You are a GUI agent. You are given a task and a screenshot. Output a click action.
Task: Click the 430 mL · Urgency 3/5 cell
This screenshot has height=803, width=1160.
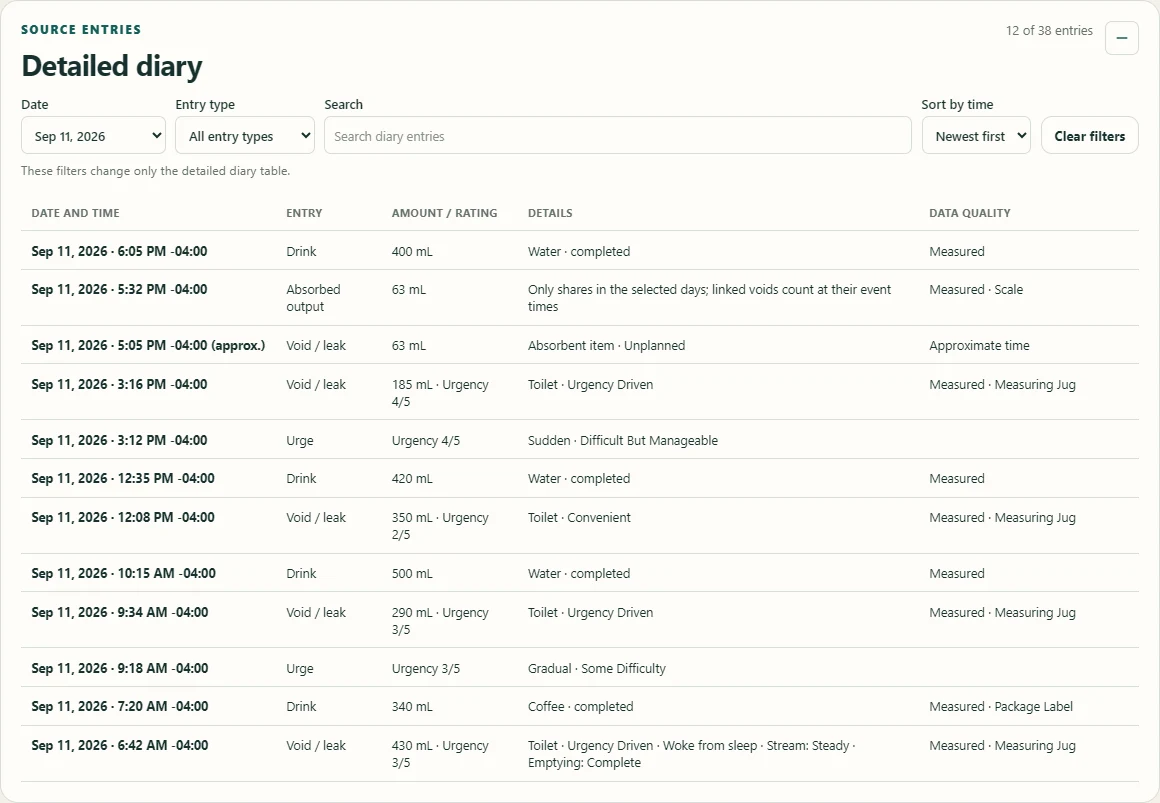click(x=440, y=754)
